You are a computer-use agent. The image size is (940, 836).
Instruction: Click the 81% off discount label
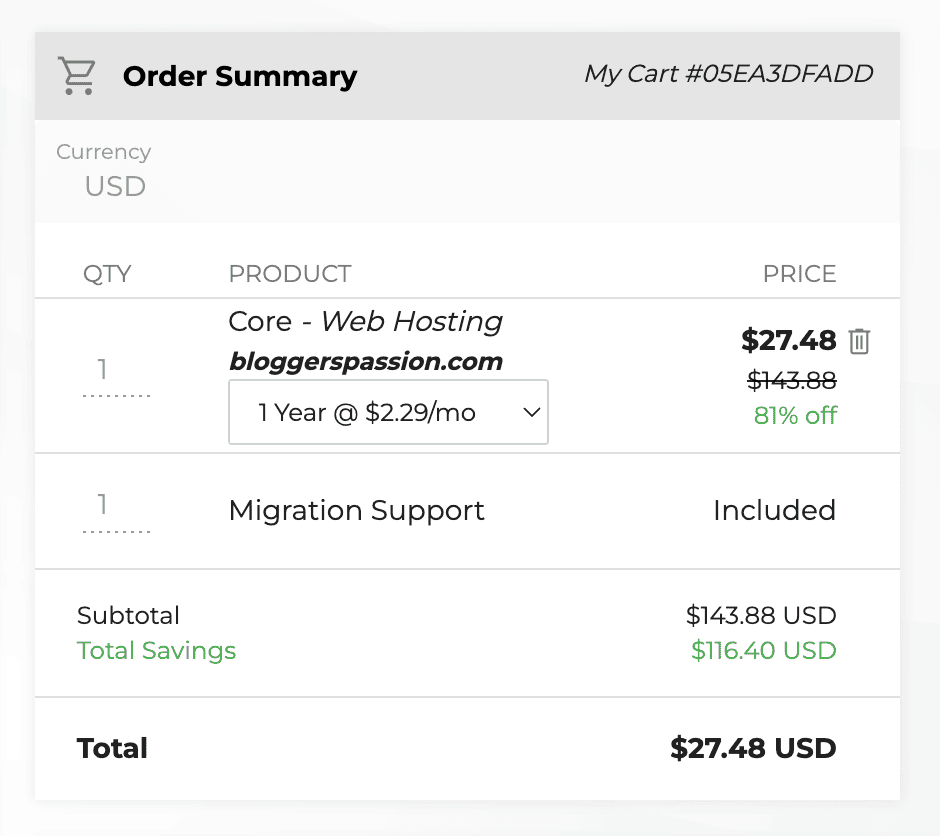(x=796, y=415)
